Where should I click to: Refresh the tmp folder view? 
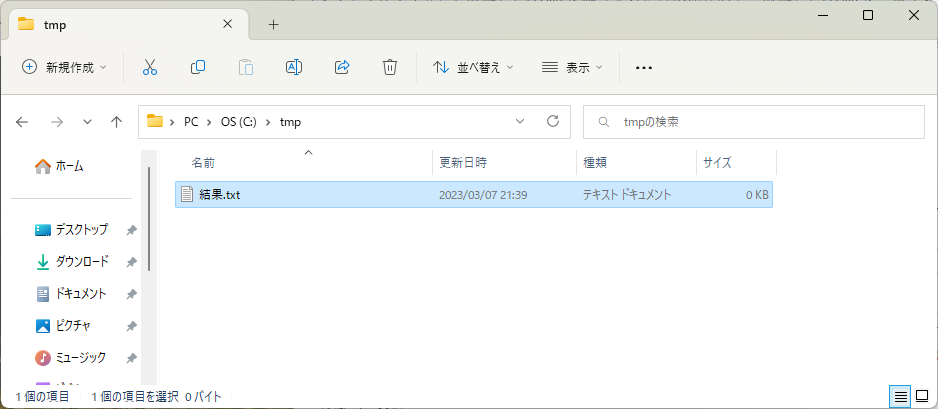[552, 122]
